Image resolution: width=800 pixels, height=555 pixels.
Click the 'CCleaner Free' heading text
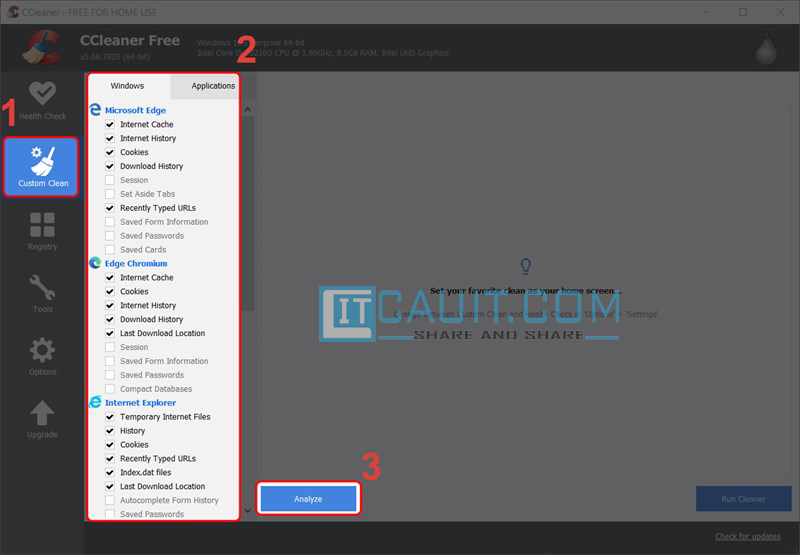coord(130,40)
